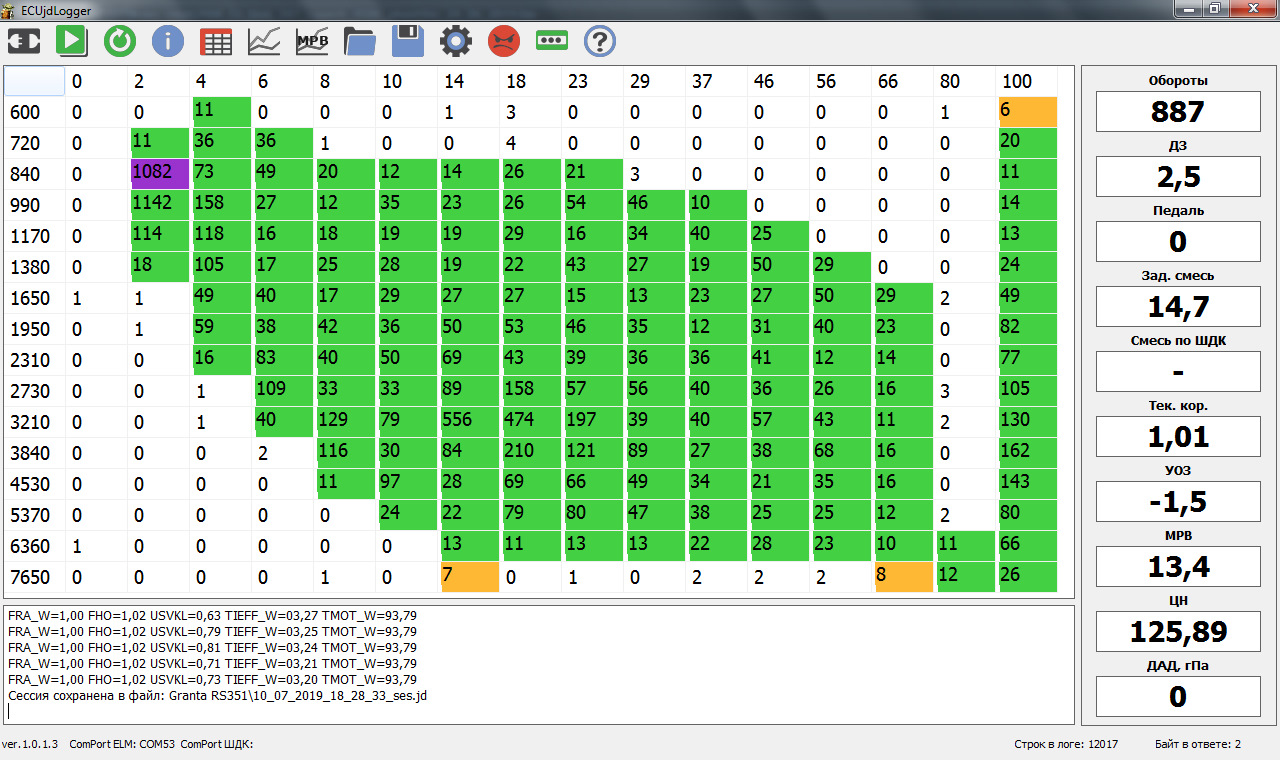
Task: Click the cell showing 474
Action: [531, 422]
